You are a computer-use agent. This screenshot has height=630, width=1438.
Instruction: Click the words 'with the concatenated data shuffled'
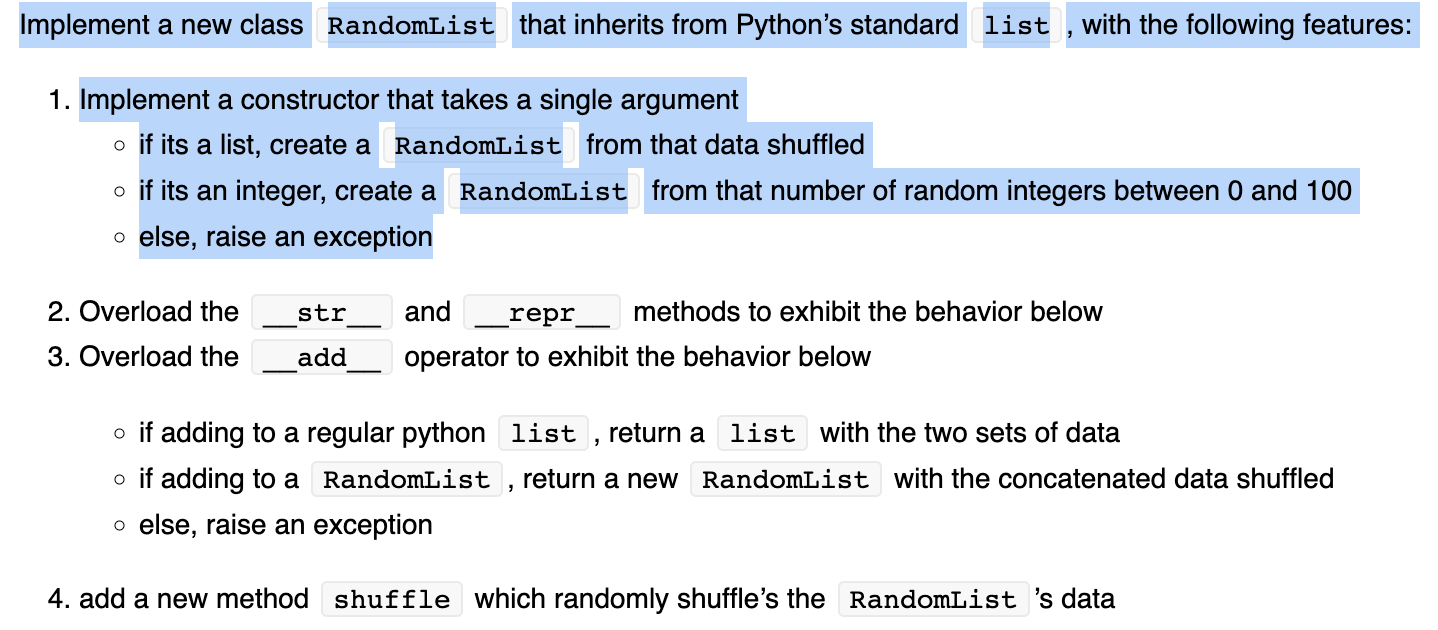[1114, 479]
